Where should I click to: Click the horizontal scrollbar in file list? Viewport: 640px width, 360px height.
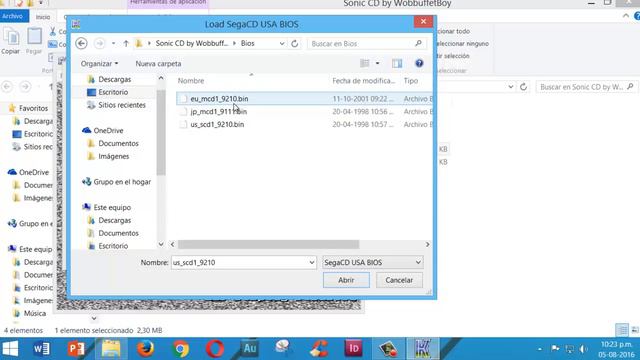(268, 244)
